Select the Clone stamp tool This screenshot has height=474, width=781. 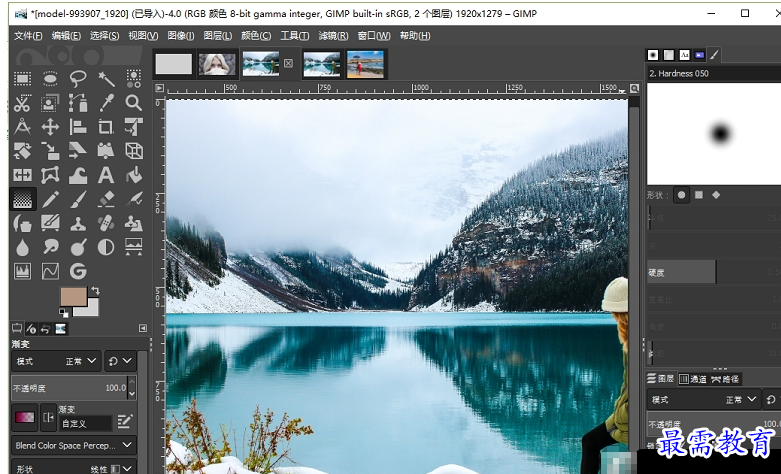[78, 223]
